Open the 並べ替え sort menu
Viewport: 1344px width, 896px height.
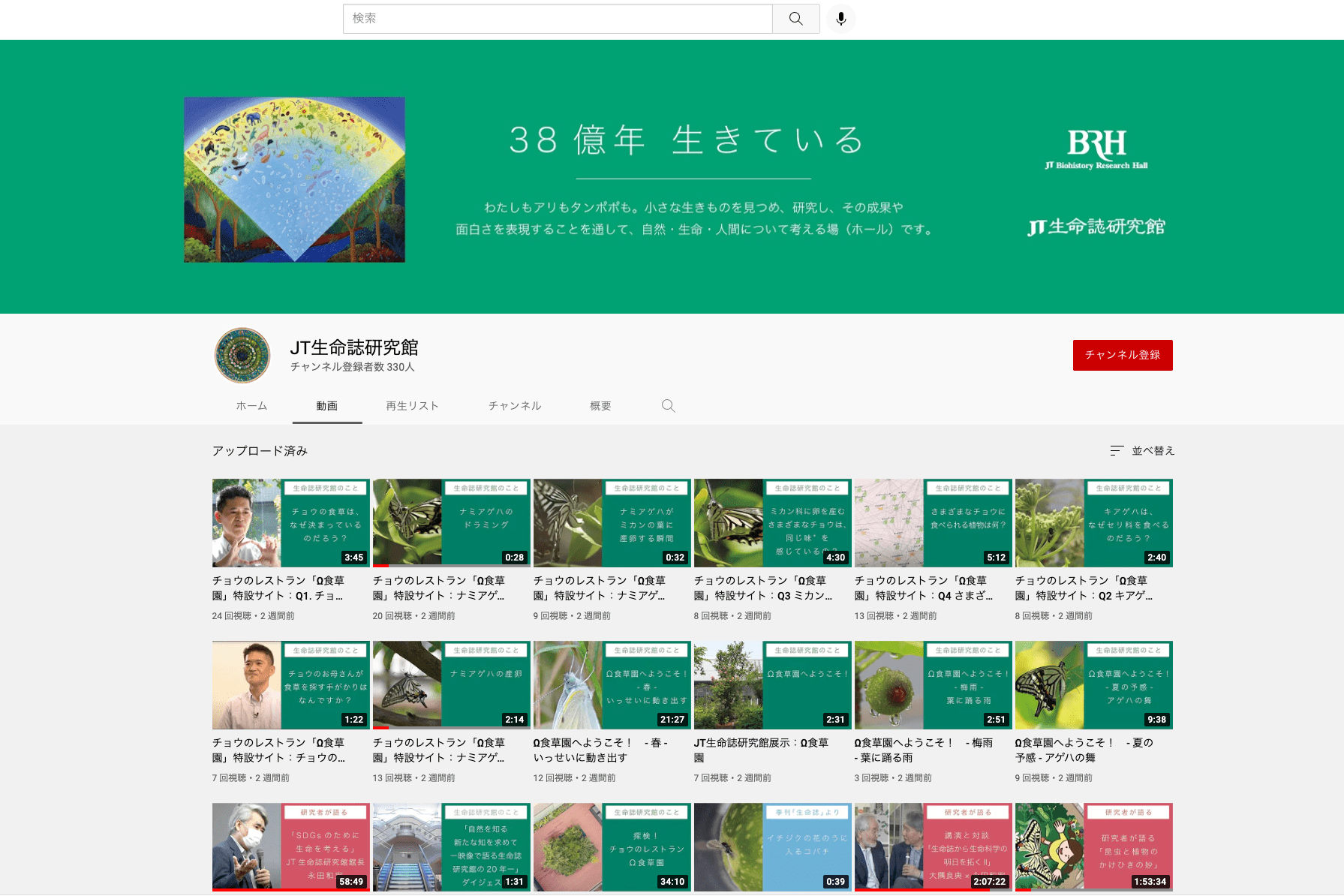click(1142, 451)
